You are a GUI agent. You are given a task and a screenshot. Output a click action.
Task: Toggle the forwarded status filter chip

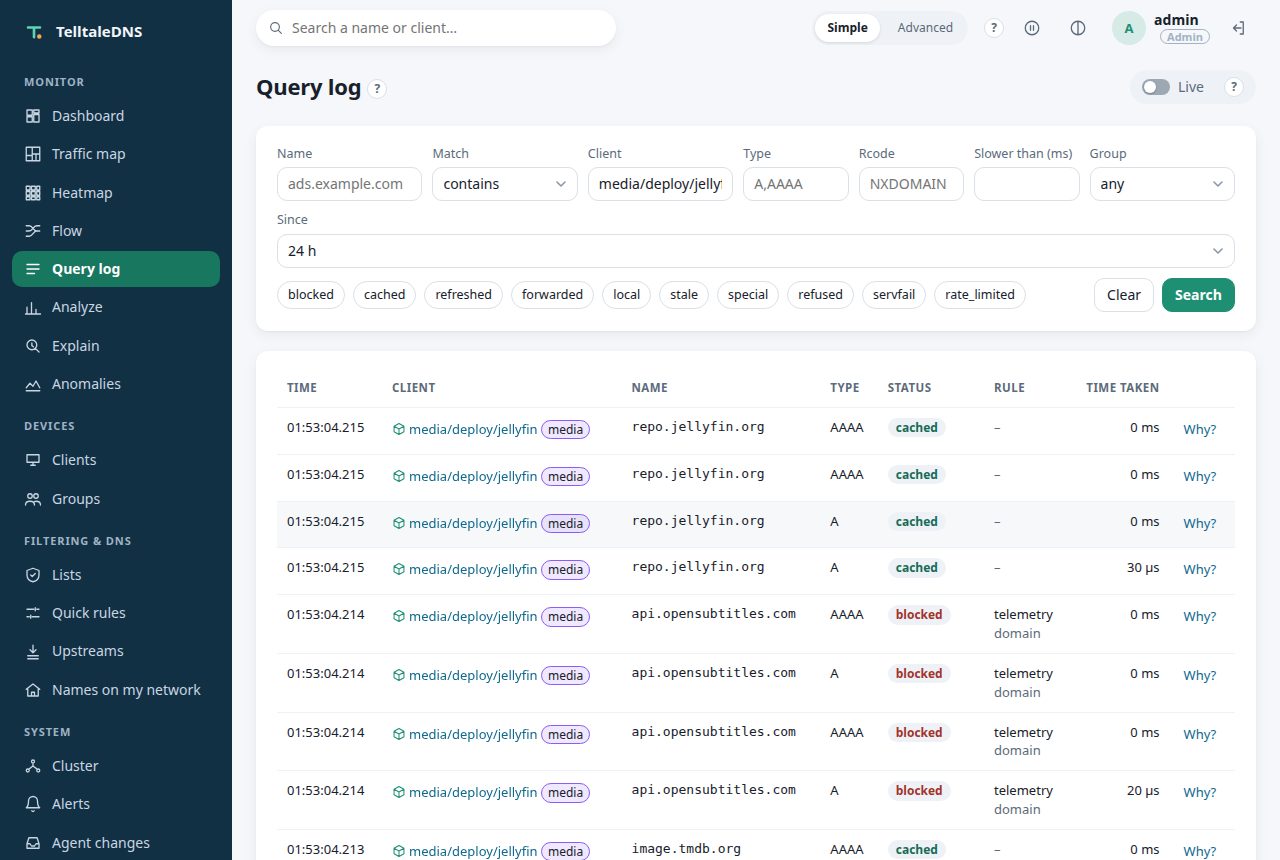(552, 295)
